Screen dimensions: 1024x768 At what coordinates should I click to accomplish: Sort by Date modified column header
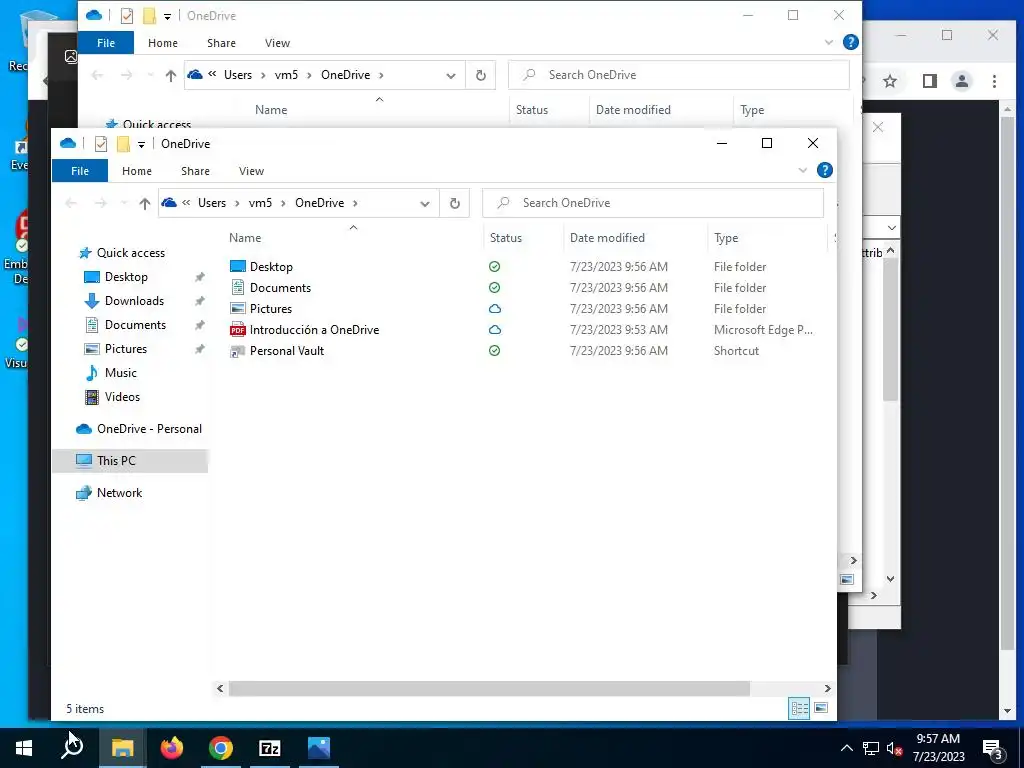point(607,238)
